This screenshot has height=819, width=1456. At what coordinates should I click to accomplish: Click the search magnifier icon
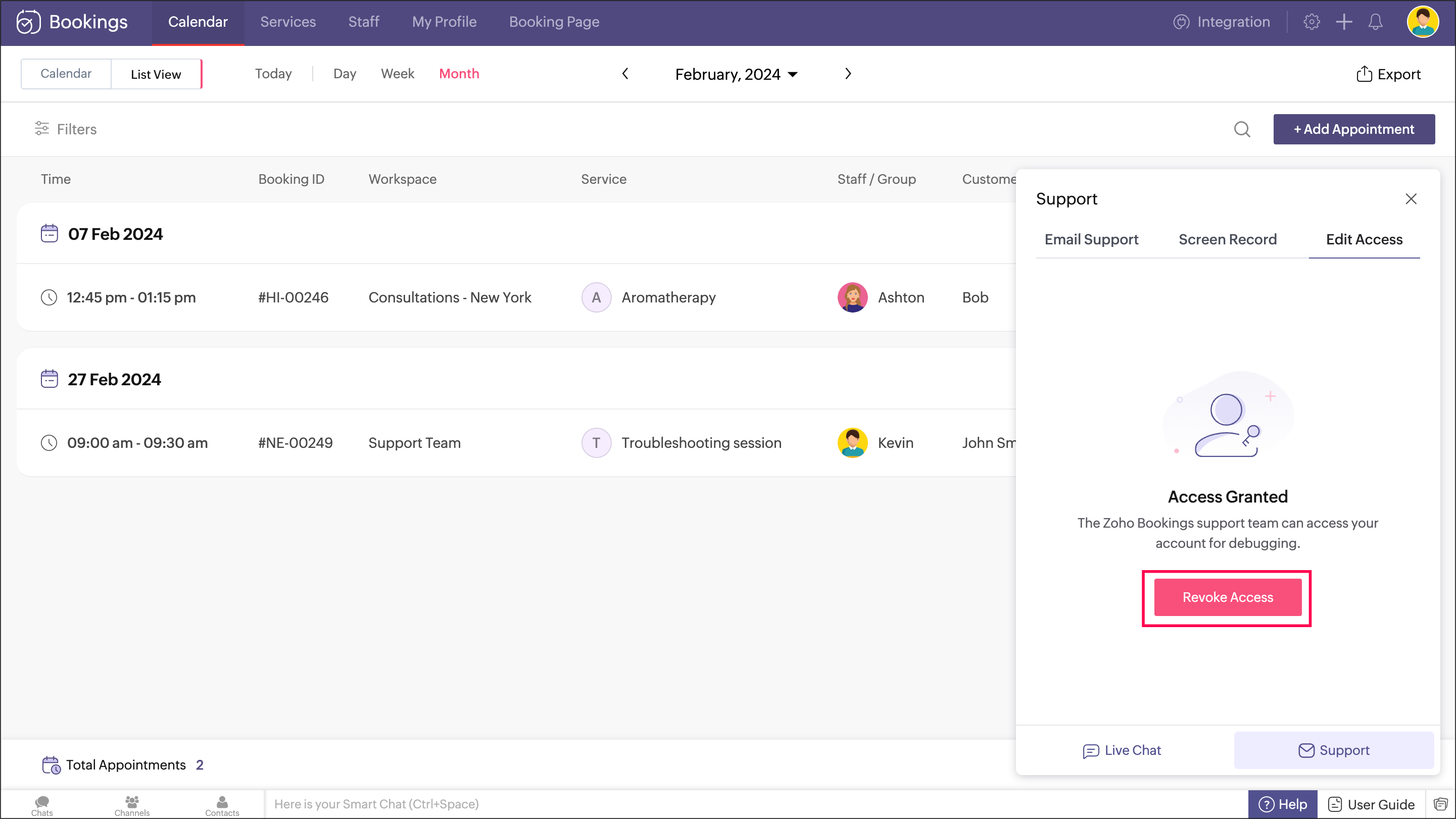click(x=1242, y=129)
